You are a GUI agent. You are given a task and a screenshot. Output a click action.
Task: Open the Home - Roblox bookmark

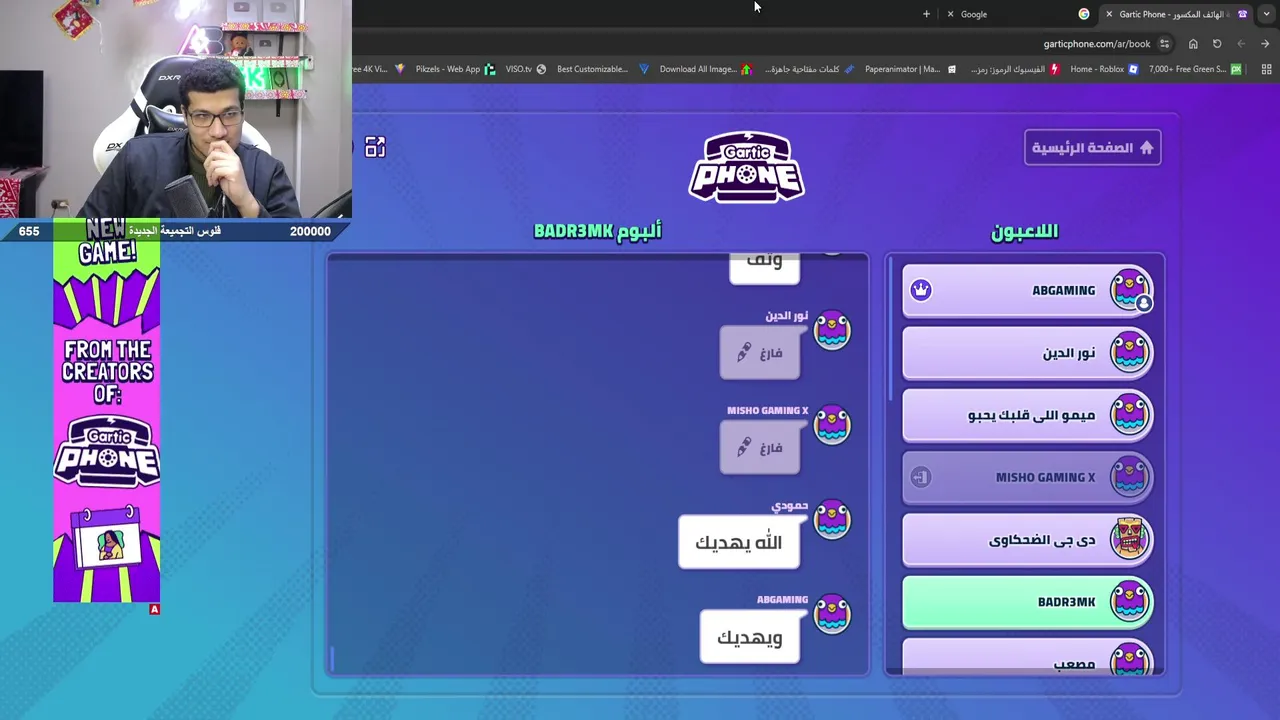pos(1103,69)
